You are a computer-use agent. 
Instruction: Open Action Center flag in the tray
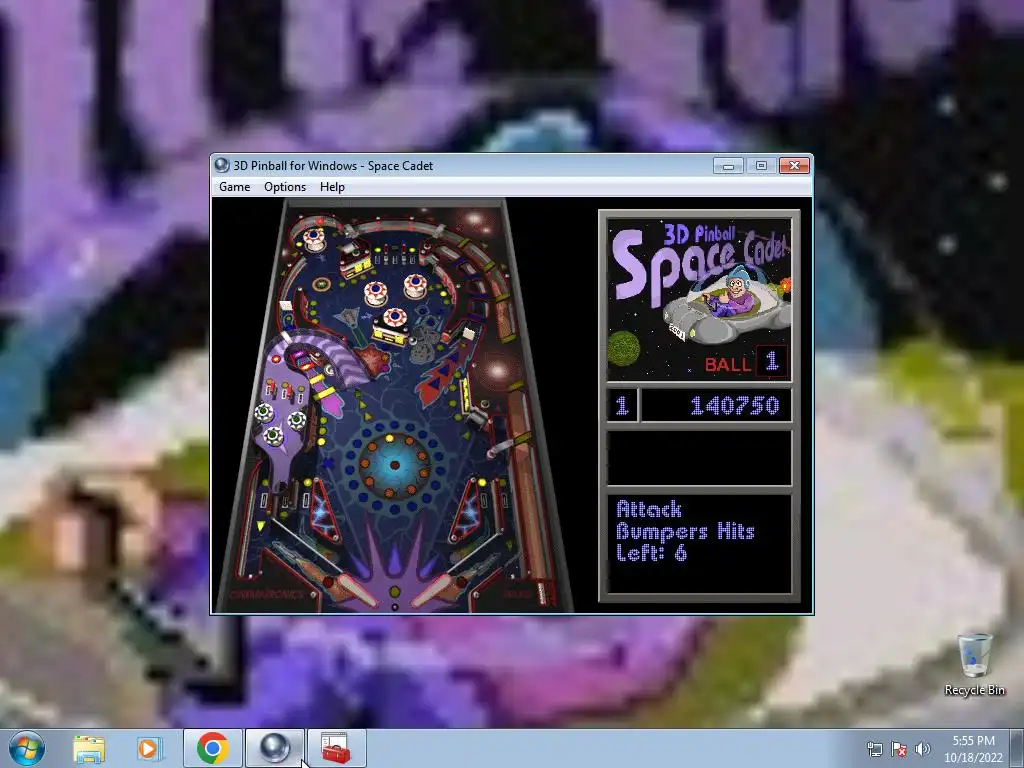pos(899,749)
